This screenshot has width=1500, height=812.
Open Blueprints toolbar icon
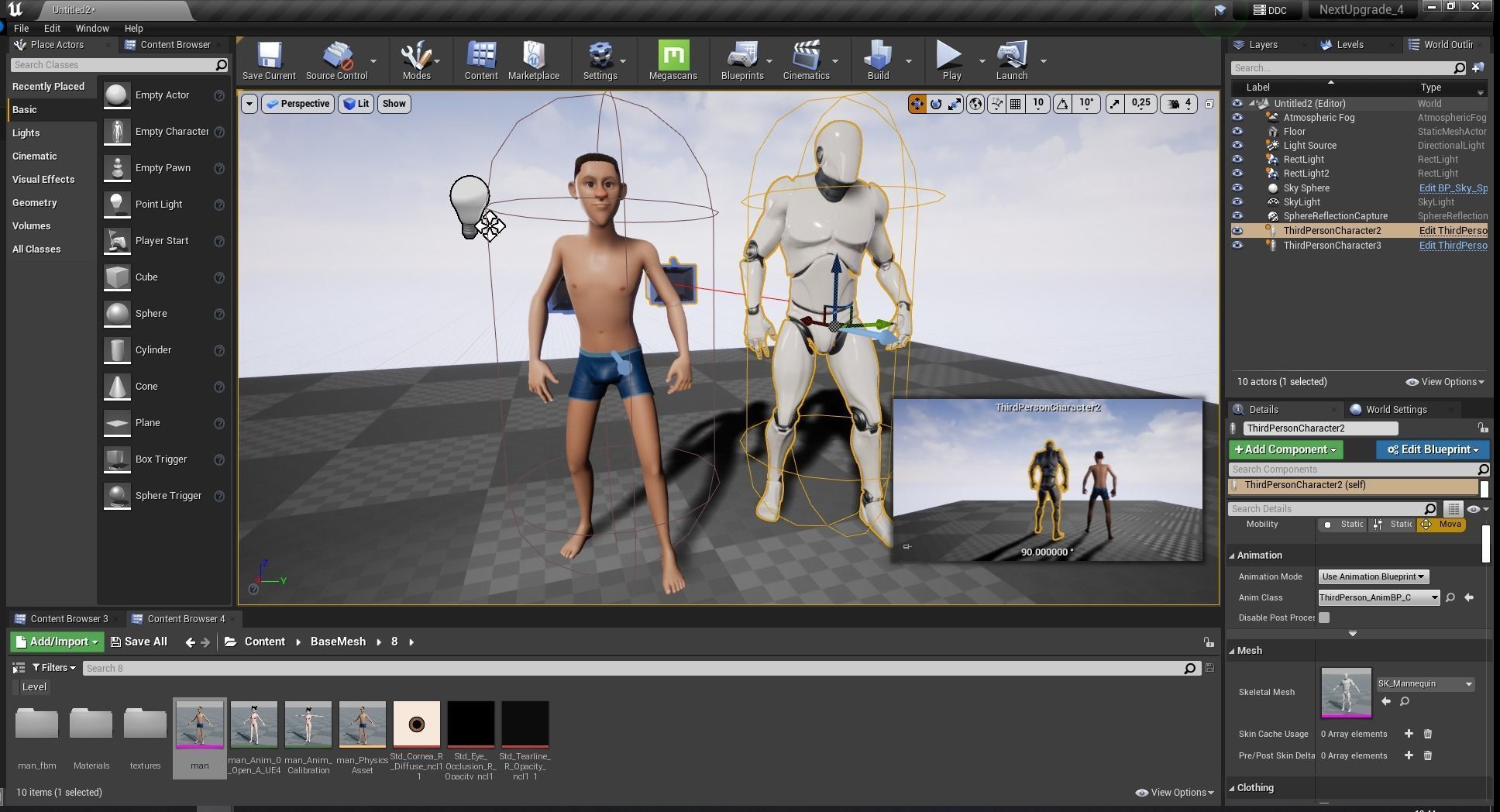click(742, 60)
